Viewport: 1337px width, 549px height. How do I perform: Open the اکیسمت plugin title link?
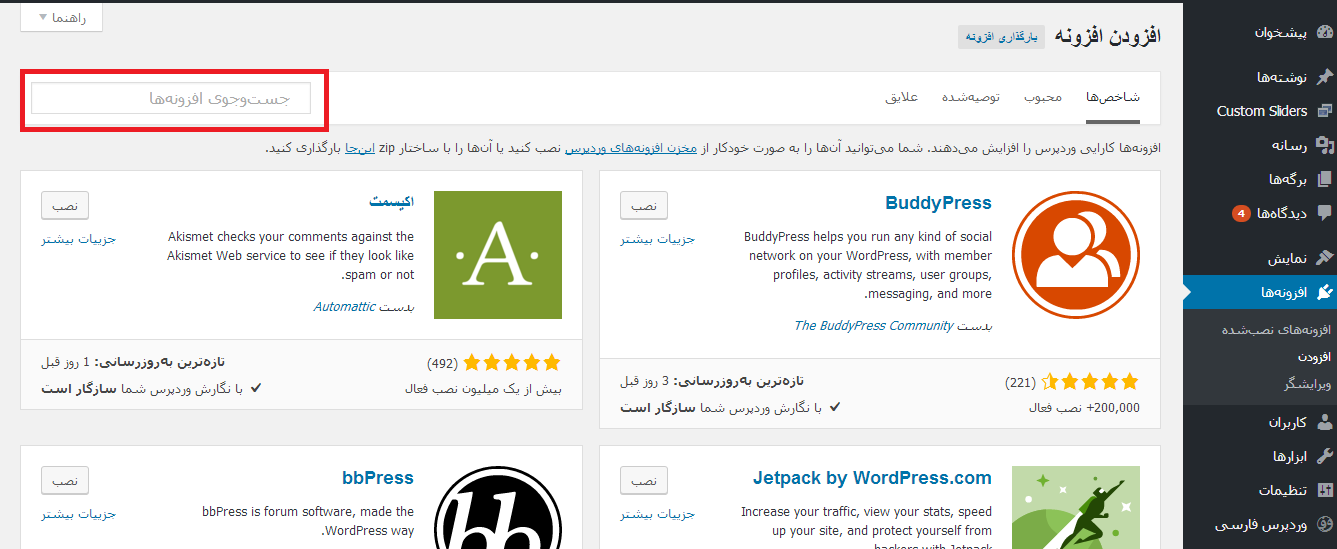click(391, 203)
